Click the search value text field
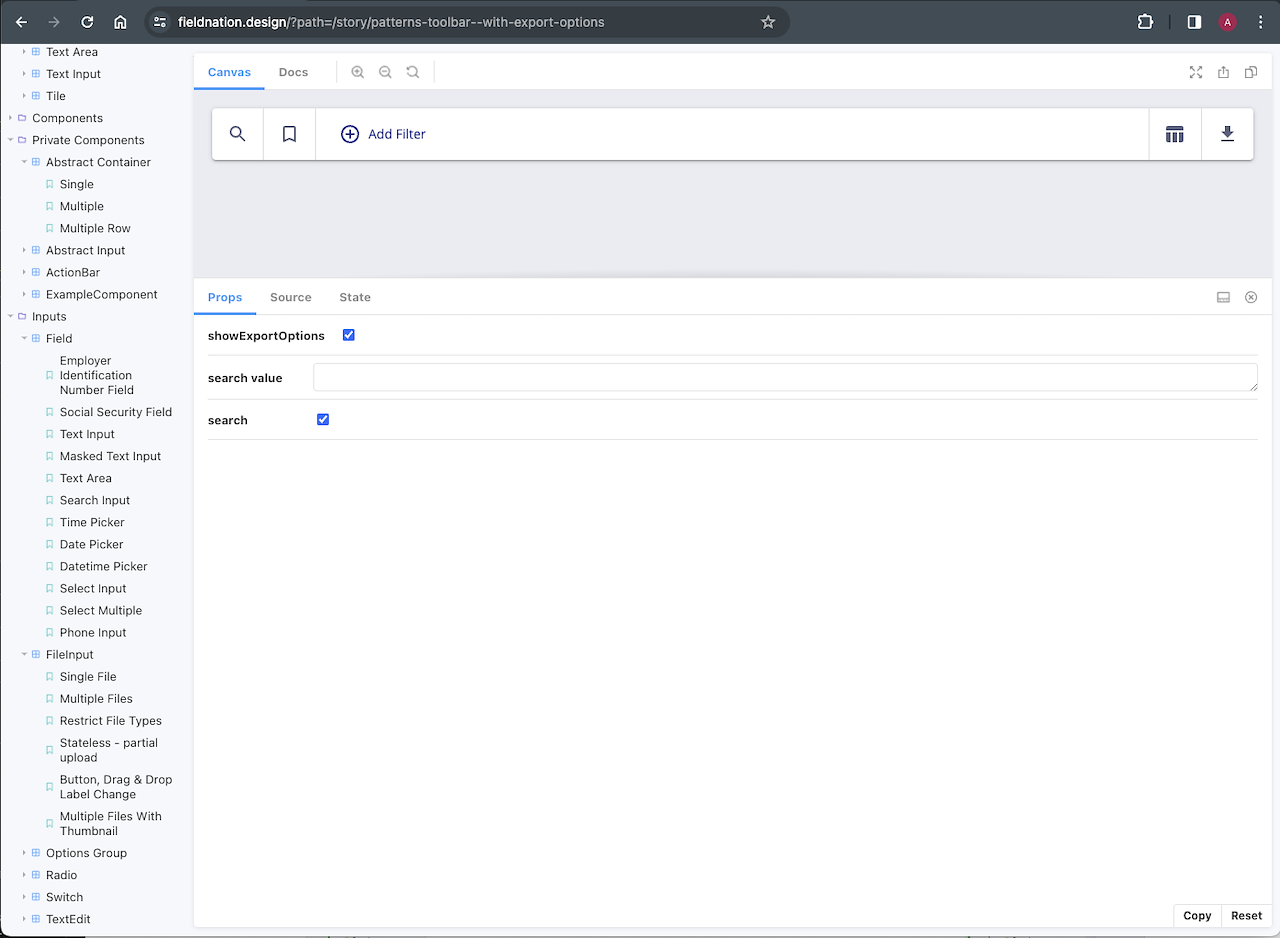The height and width of the screenshot is (938, 1280). pos(784,377)
